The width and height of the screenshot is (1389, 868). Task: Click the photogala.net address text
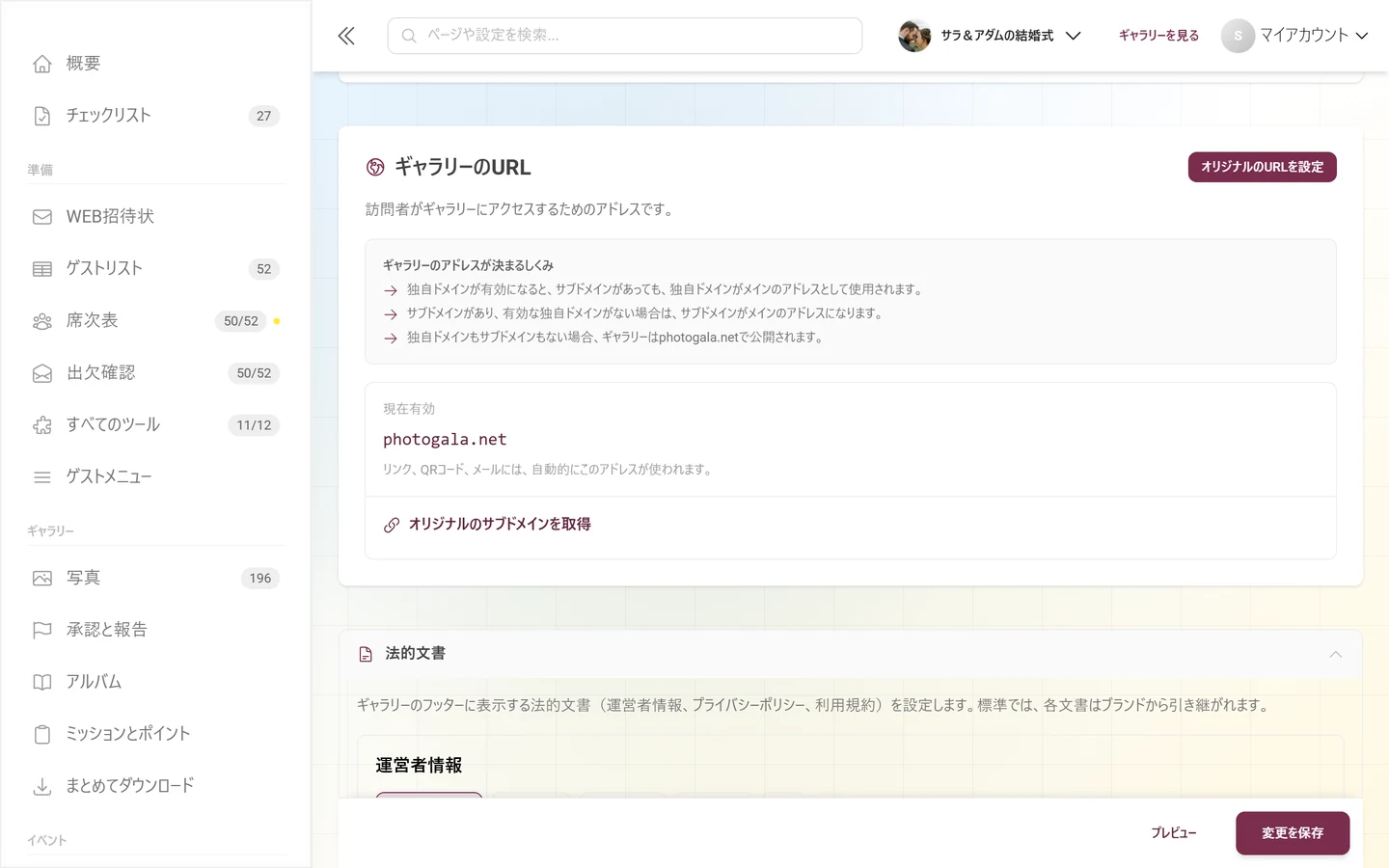pyautogui.click(x=445, y=440)
